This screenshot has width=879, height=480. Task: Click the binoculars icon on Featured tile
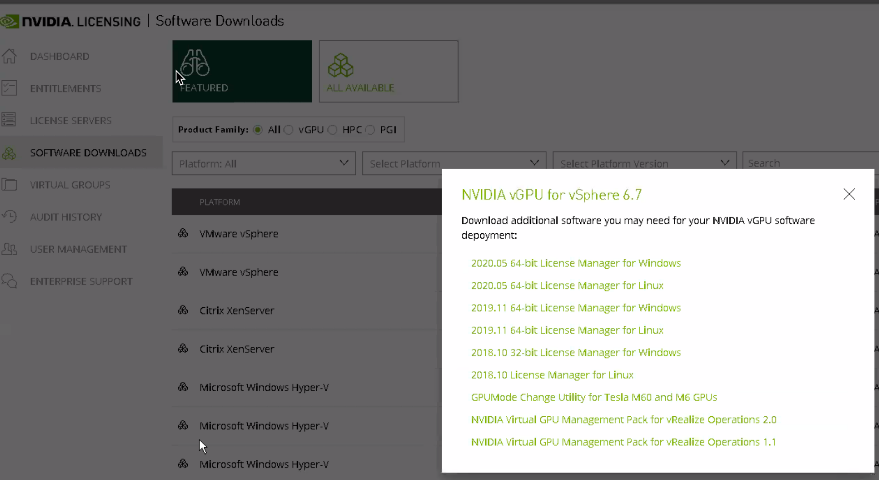[196, 63]
